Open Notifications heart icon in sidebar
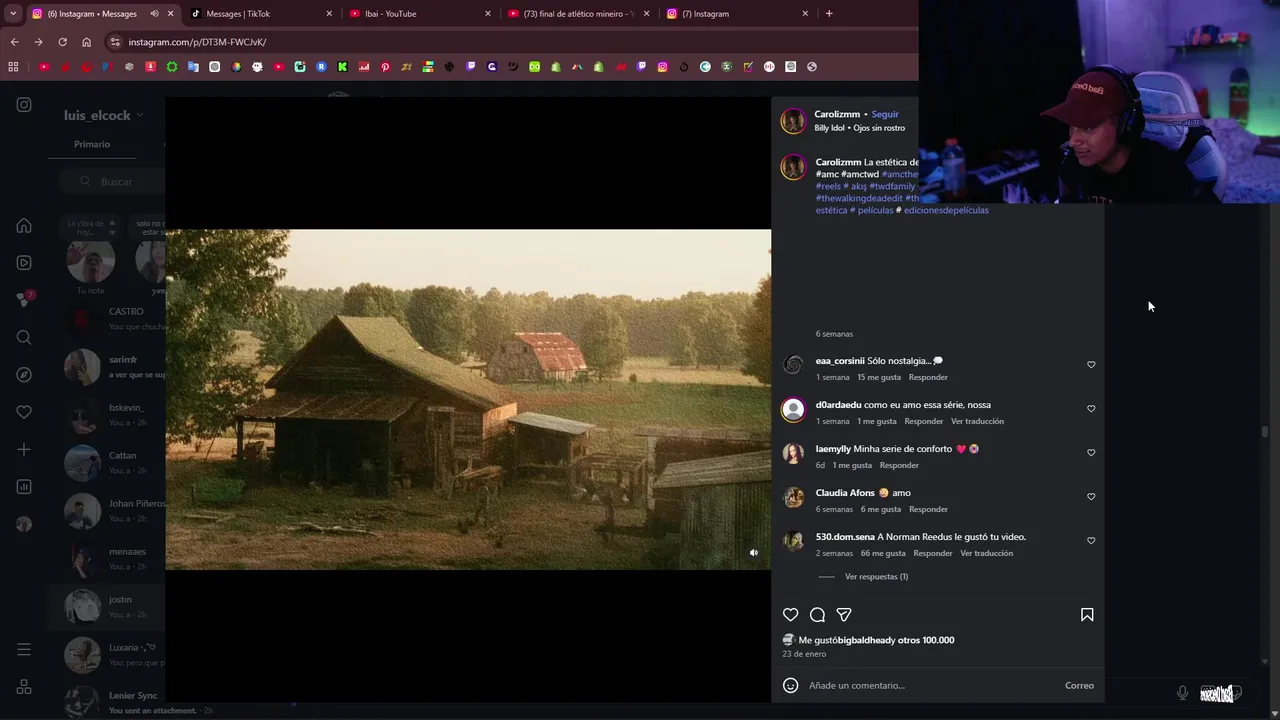The height and width of the screenshot is (720, 1280). [x=24, y=412]
